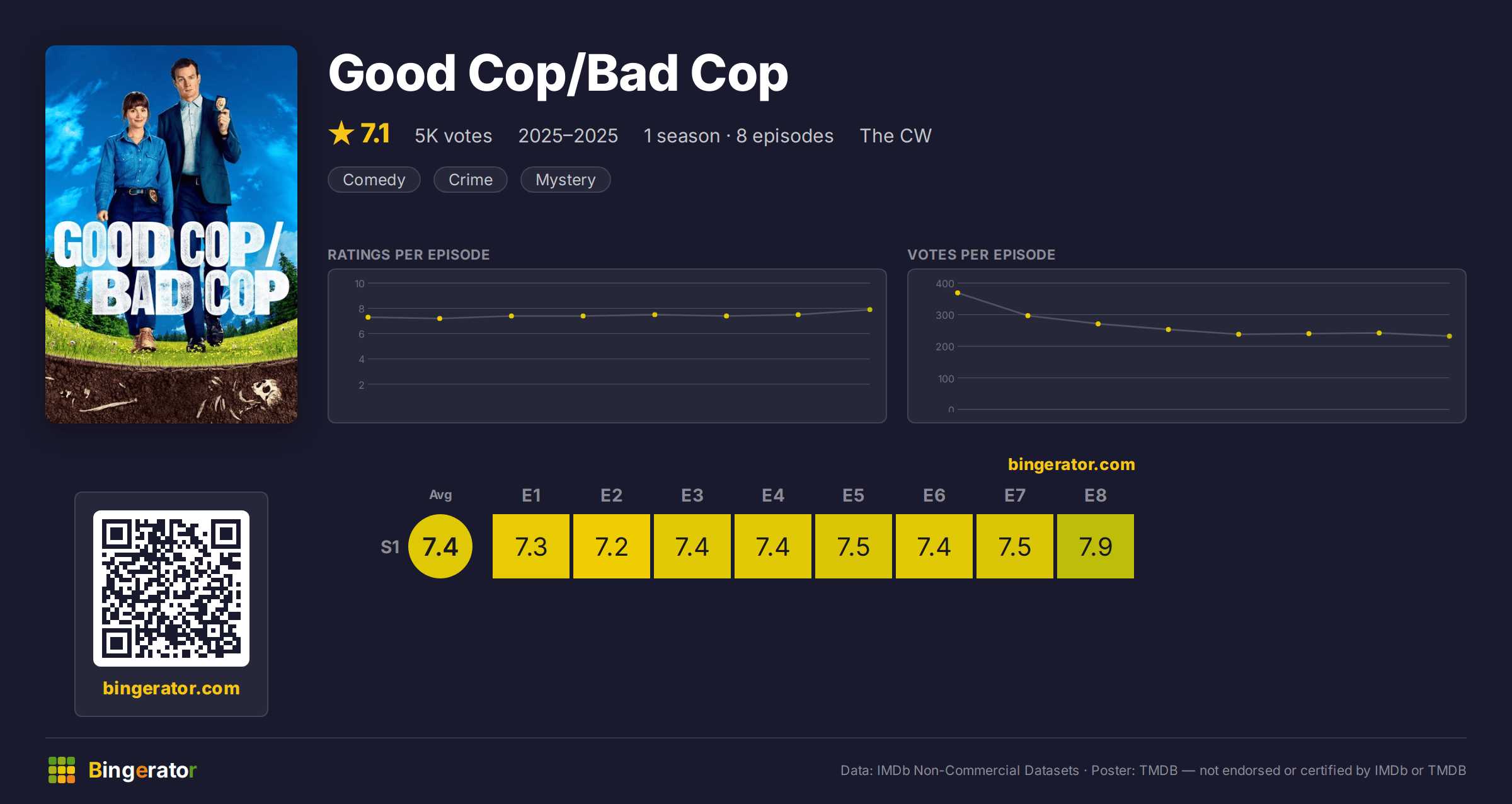Click The CW network label

click(895, 135)
